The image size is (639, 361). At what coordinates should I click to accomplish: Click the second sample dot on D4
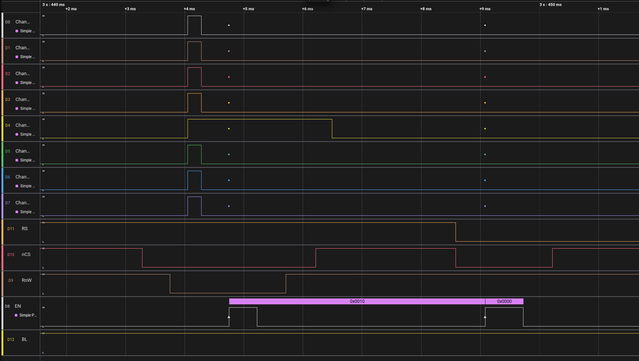[x=485, y=129]
